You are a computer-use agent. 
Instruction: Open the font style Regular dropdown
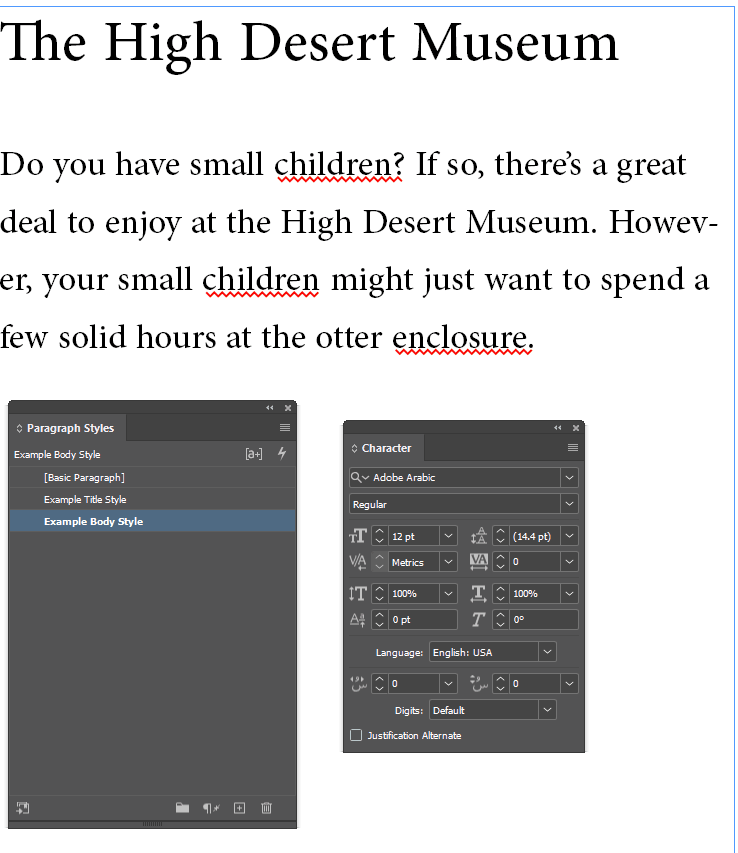click(x=569, y=504)
